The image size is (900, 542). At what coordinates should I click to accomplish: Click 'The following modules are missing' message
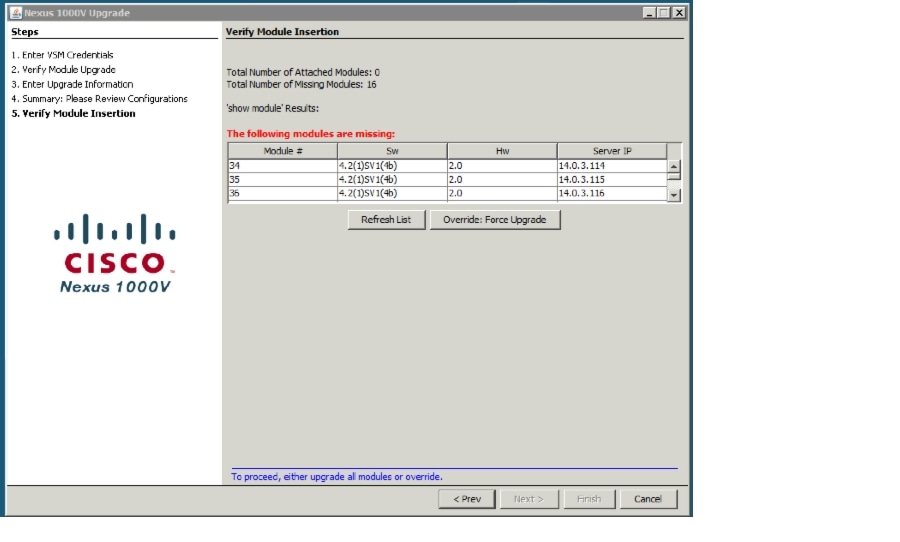coord(311,134)
